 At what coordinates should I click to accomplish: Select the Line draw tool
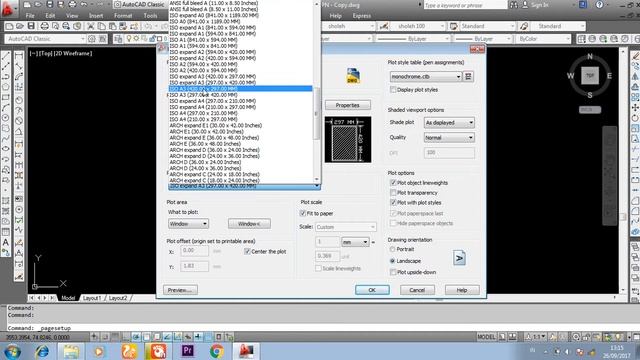6,56
